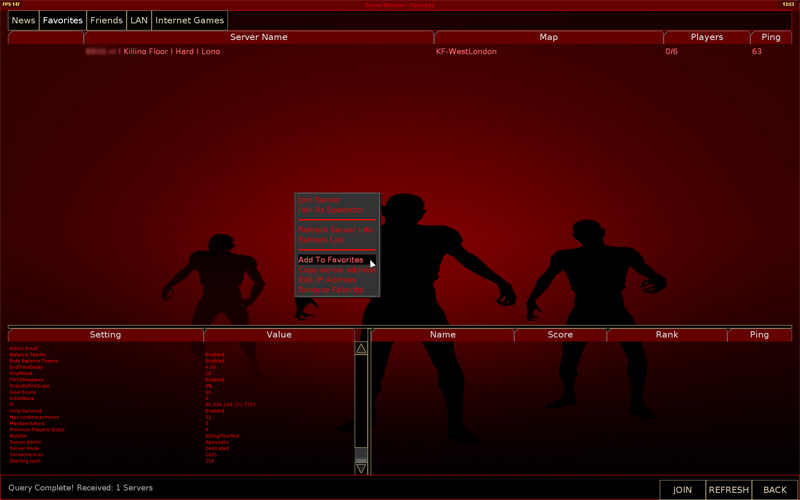Open the Friends tab

(x=107, y=20)
